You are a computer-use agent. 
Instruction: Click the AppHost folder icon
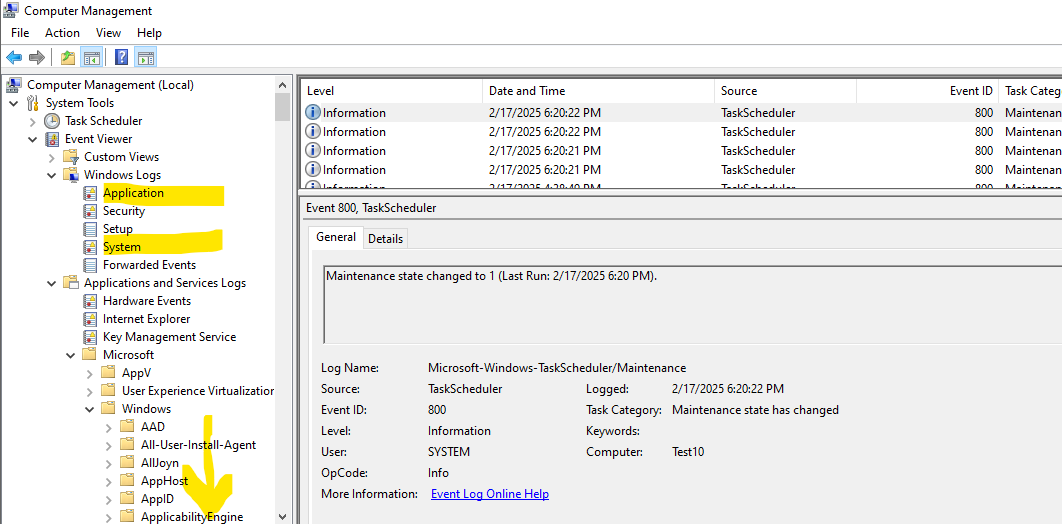pos(127,481)
